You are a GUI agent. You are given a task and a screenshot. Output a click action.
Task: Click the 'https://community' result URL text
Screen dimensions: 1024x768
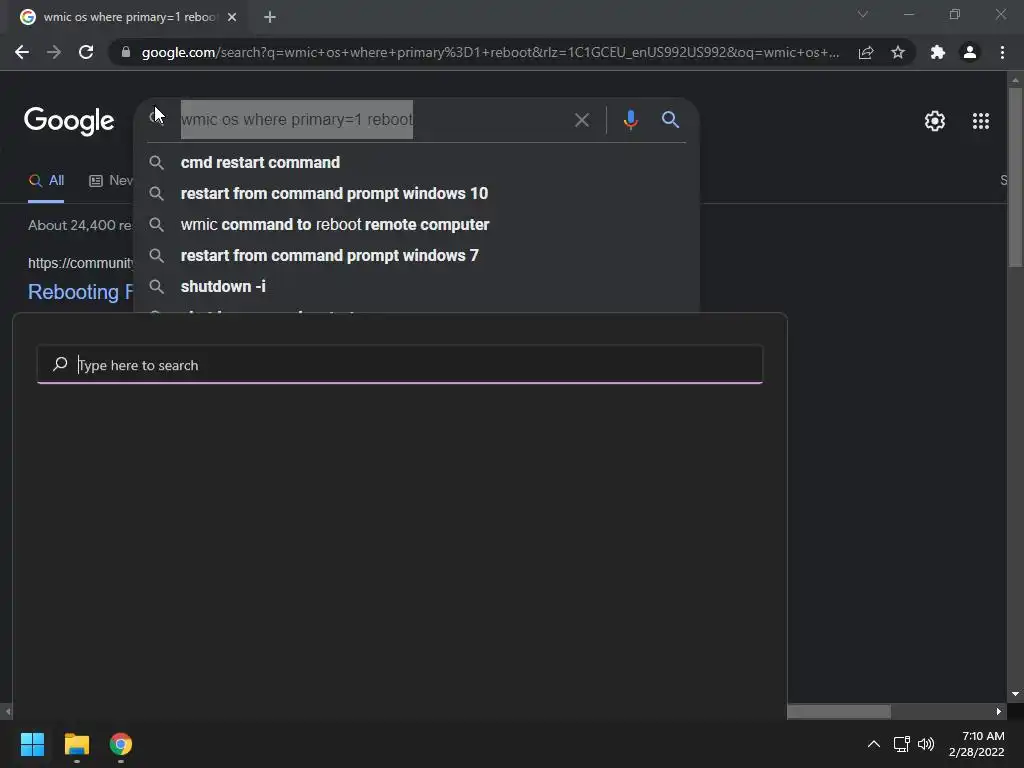coord(80,263)
